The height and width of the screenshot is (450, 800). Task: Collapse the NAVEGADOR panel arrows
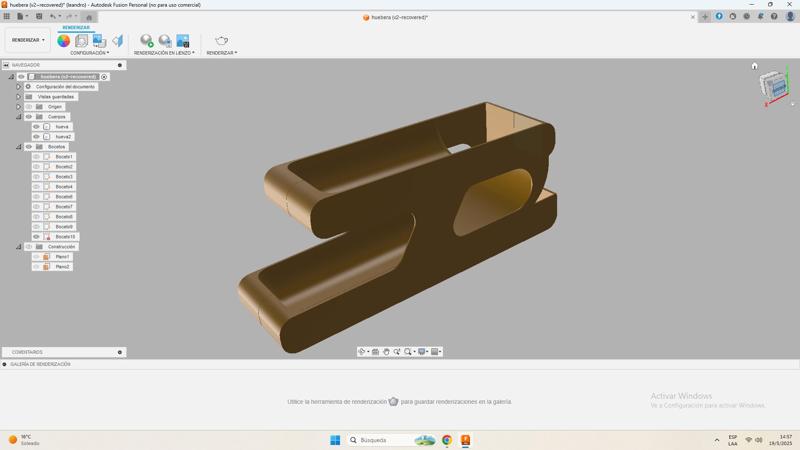[6, 65]
